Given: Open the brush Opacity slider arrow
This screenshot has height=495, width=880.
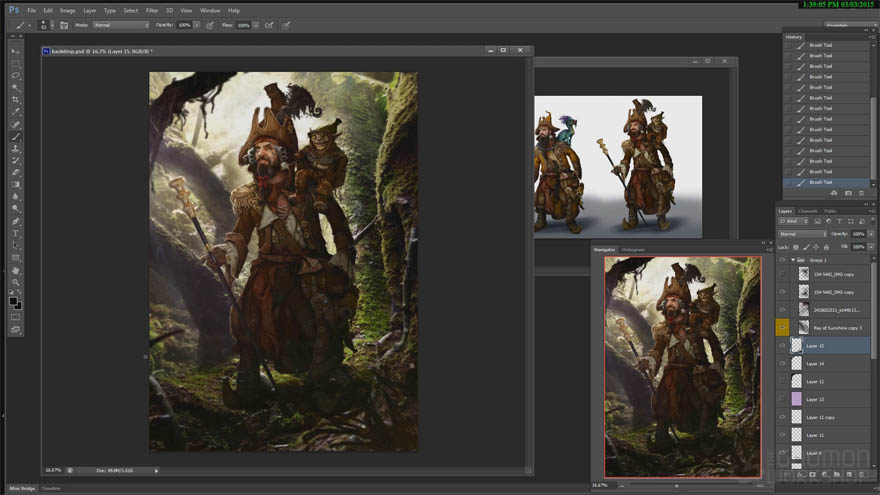Looking at the screenshot, I should [x=197, y=25].
